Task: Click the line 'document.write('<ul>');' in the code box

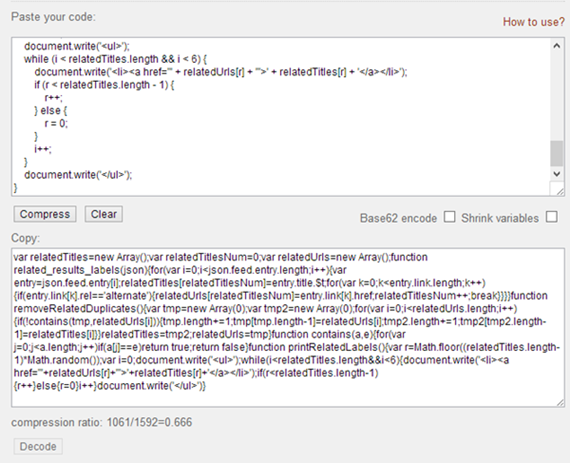Action: 77,46
